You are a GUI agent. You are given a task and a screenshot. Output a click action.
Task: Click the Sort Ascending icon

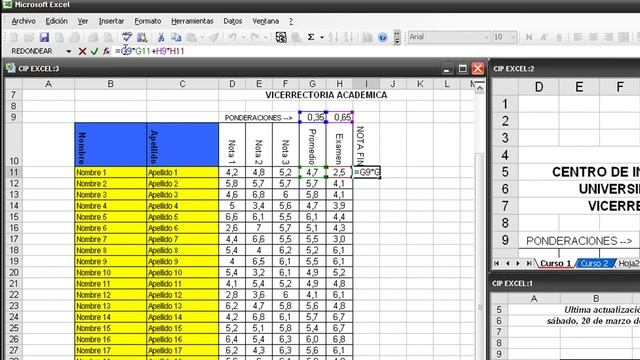click(x=333, y=38)
